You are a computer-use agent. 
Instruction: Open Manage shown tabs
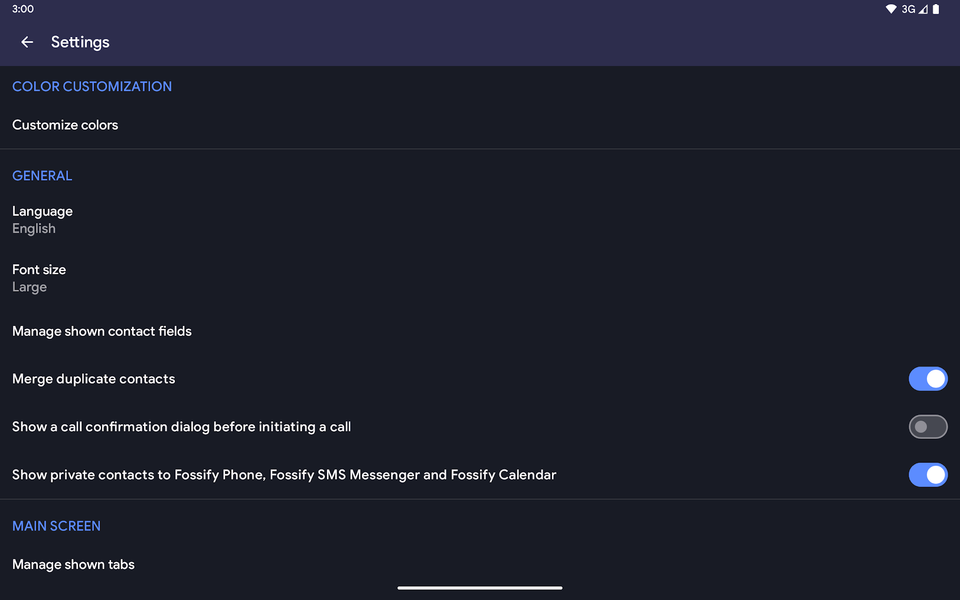point(73,564)
